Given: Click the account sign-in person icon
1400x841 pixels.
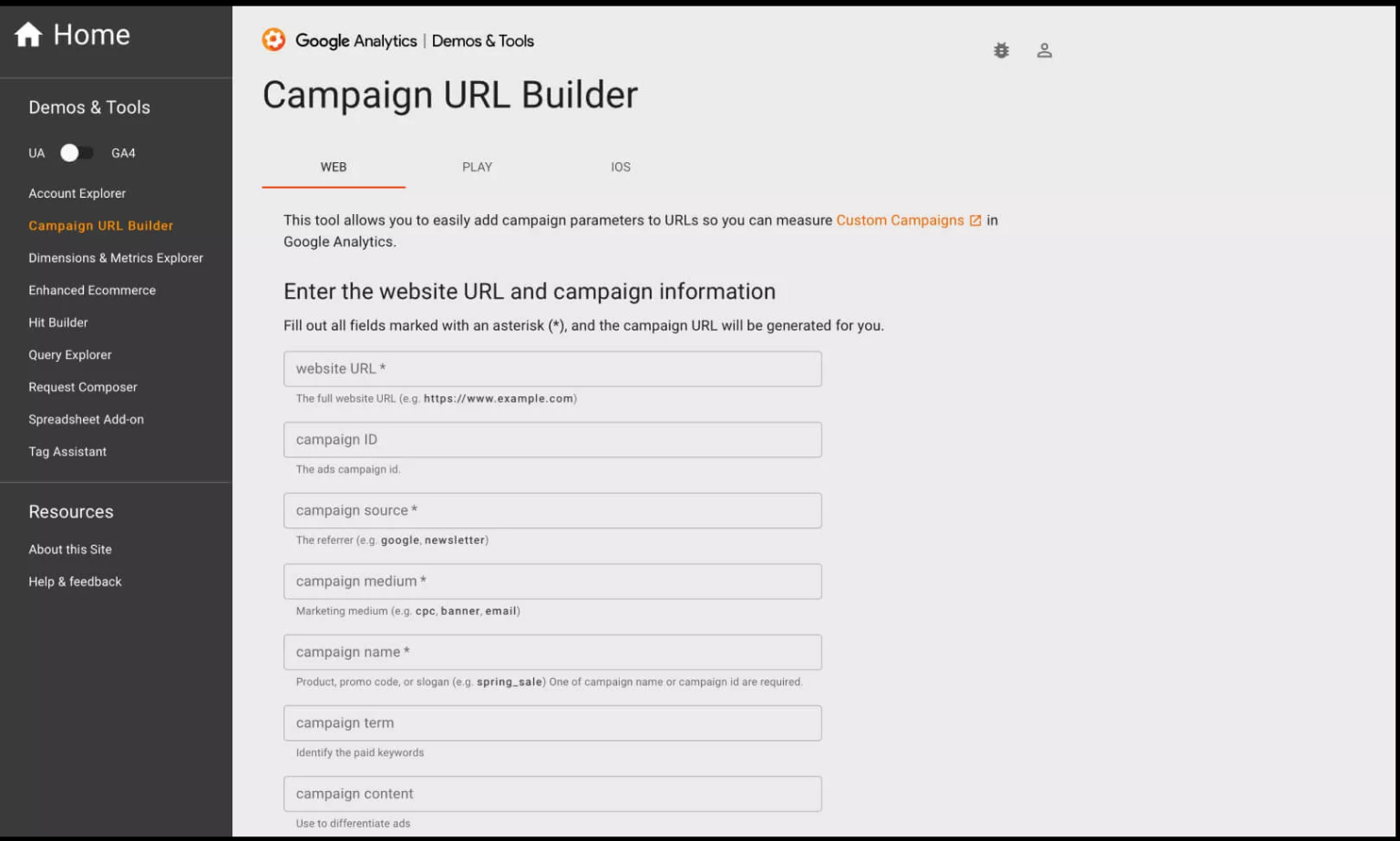Looking at the screenshot, I should click(1045, 51).
